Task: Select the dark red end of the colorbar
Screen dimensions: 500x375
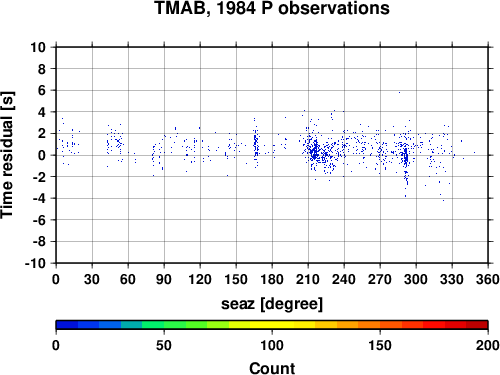Action: coord(477,325)
